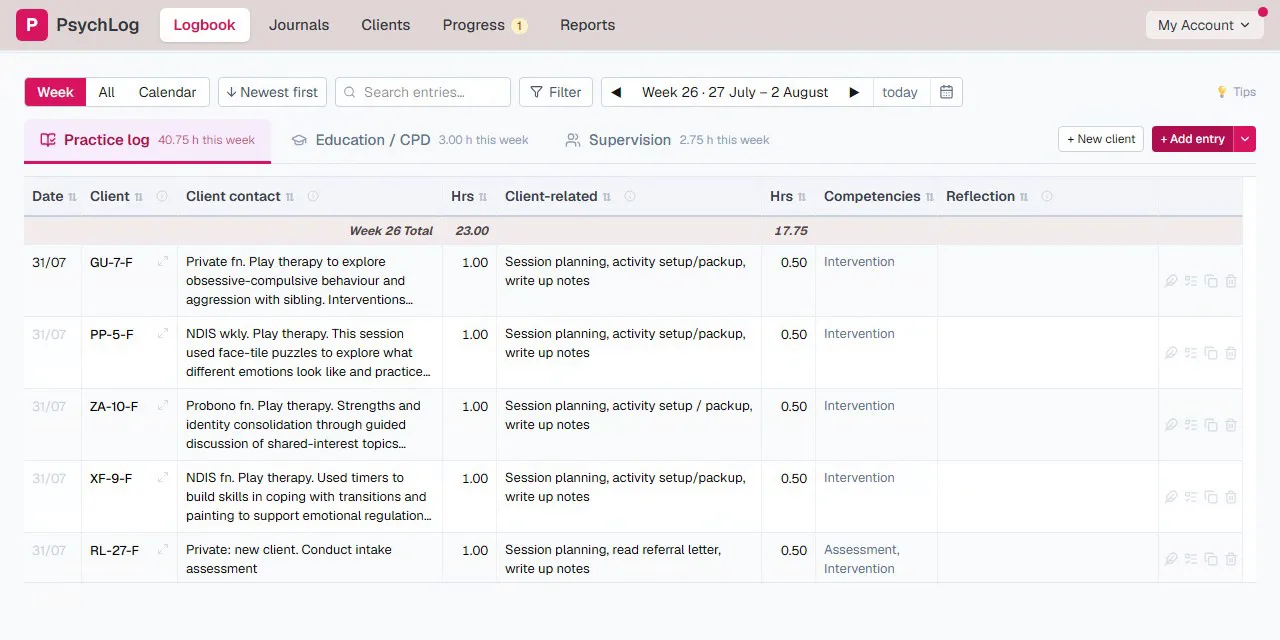Click info icon beside Client-related column
The image size is (1280, 640).
pos(630,196)
